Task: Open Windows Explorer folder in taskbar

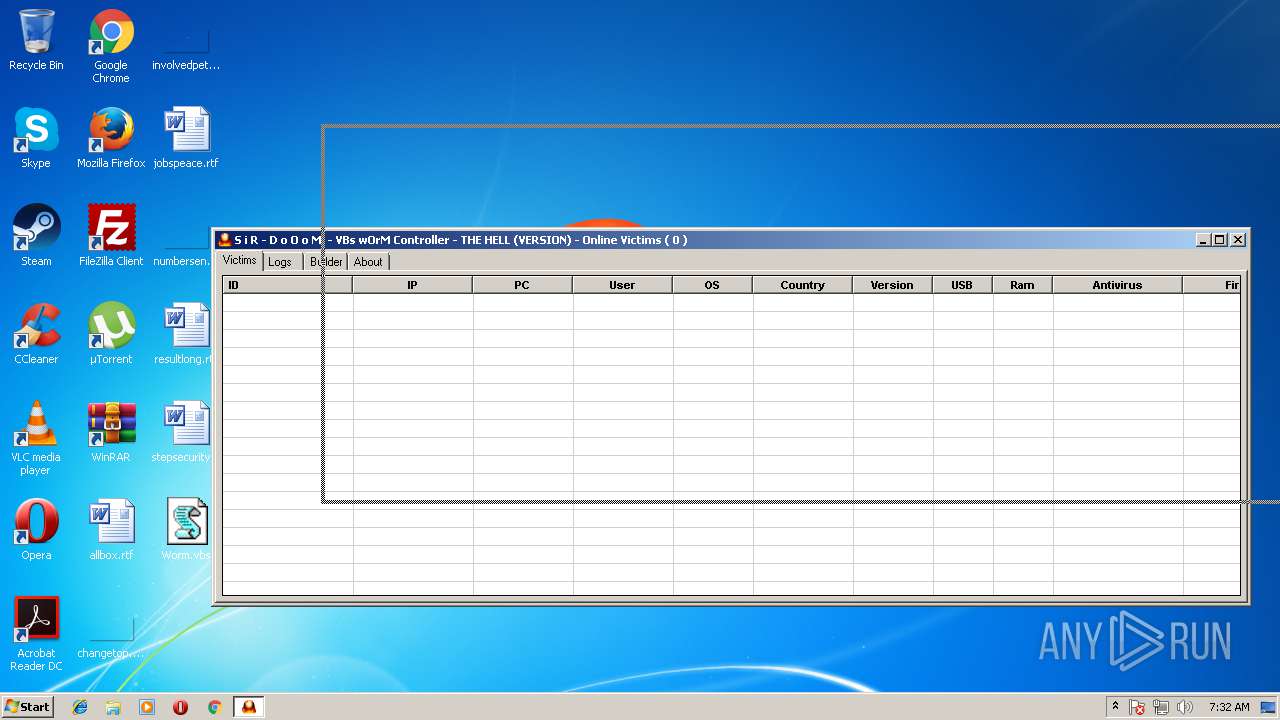Action: [x=113, y=707]
